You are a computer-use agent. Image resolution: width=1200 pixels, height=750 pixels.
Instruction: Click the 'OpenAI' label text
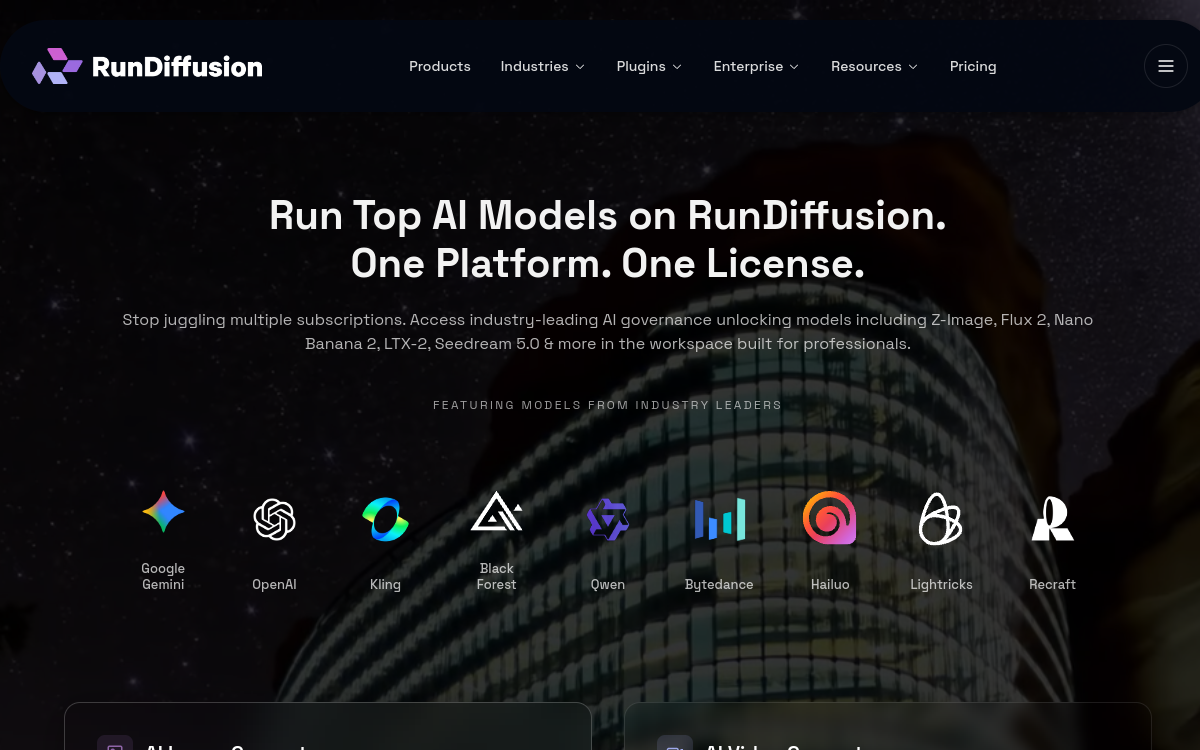pyautogui.click(x=274, y=584)
